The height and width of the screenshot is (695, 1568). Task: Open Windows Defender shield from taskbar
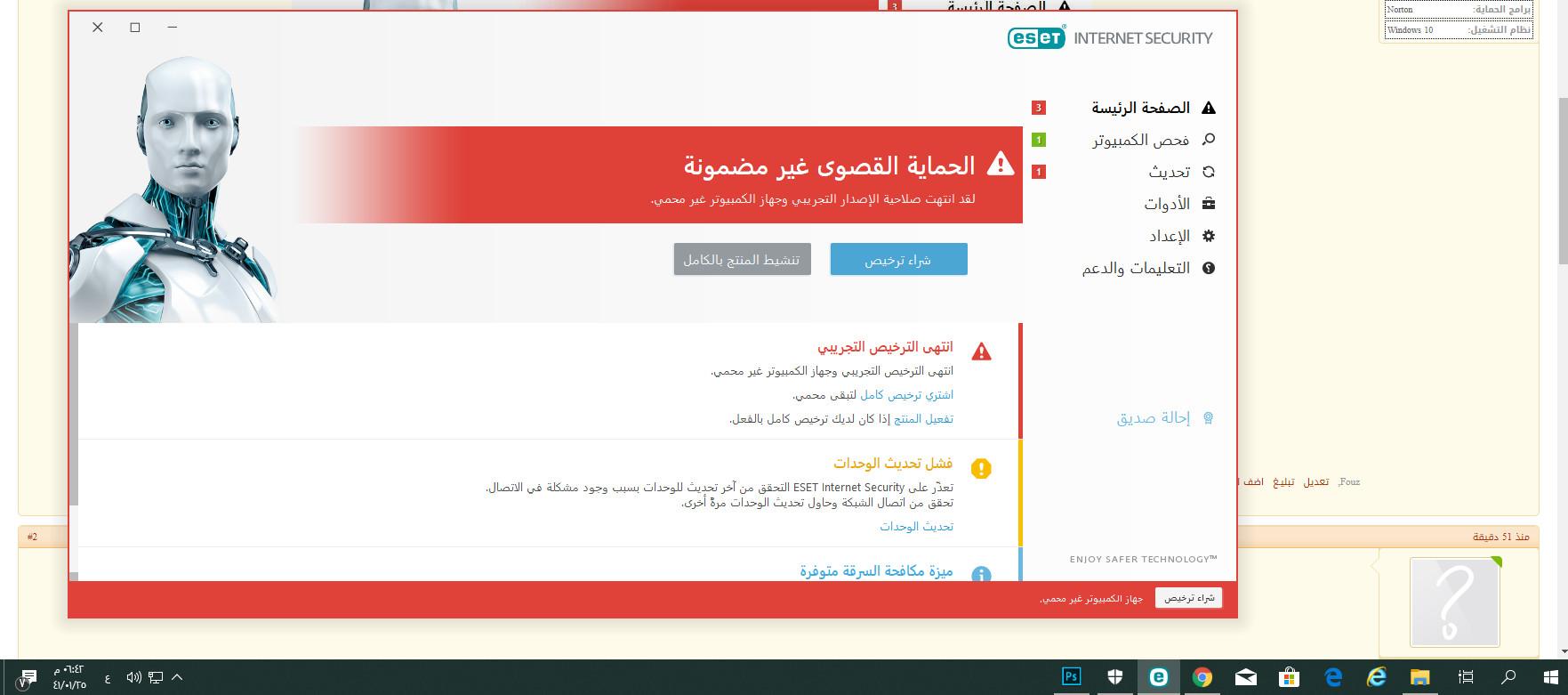(x=1115, y=677)
